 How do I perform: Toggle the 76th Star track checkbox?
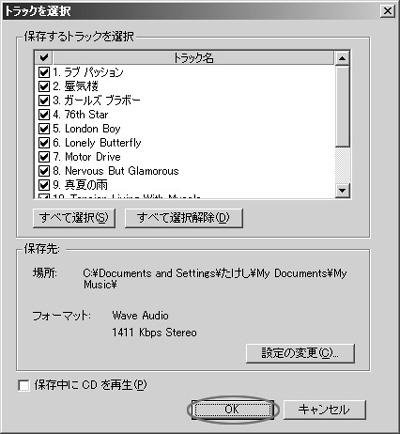pos(44,115)
